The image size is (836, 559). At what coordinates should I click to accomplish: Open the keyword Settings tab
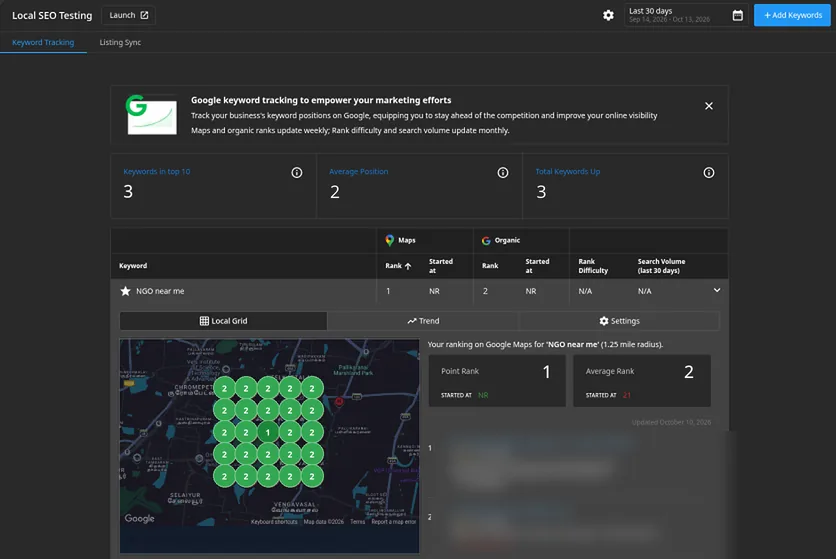pos(619,321)
